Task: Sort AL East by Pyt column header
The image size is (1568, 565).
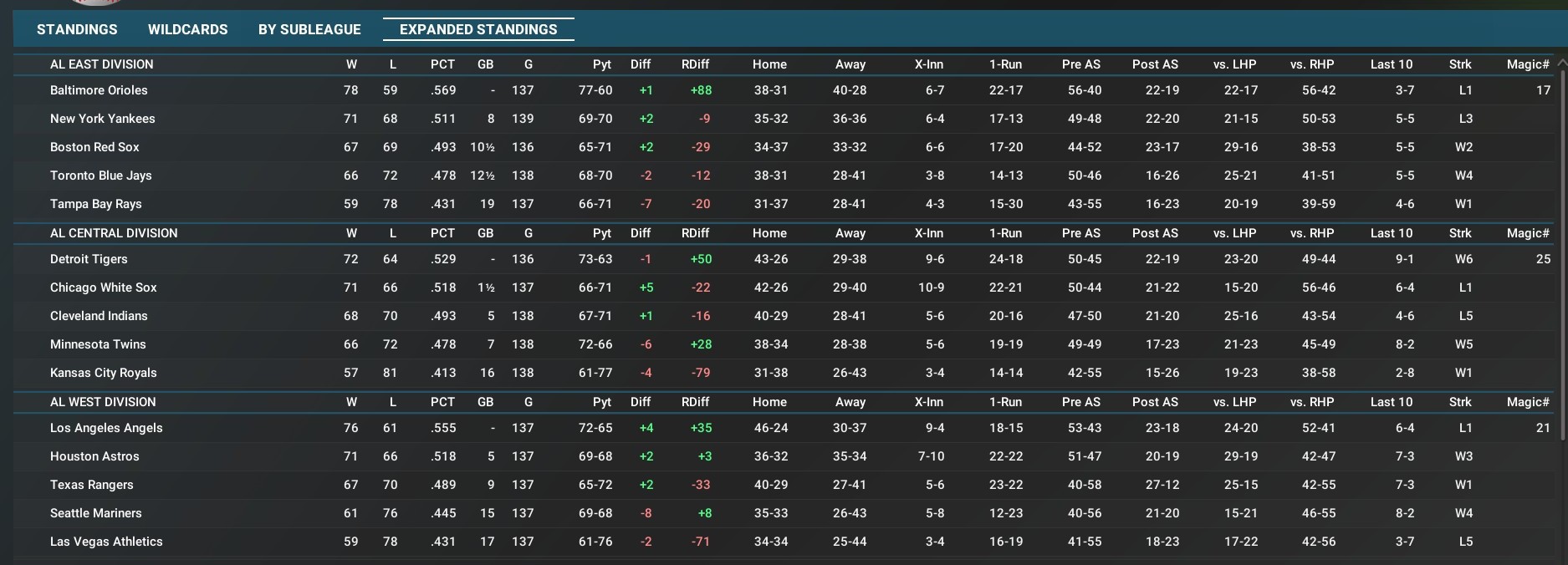Action: coord(602,64)
